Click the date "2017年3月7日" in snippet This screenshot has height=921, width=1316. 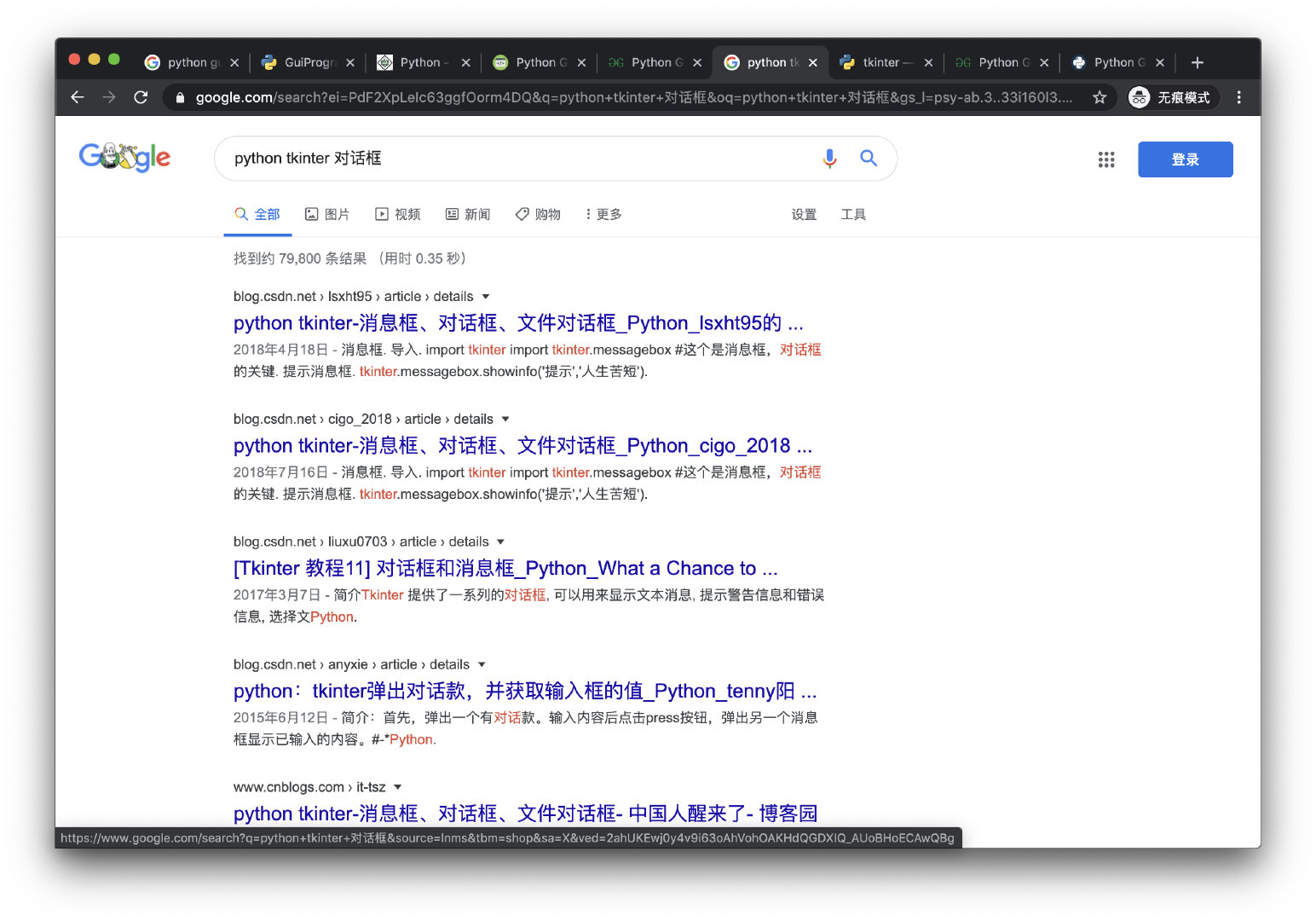(x=277, y=596)
